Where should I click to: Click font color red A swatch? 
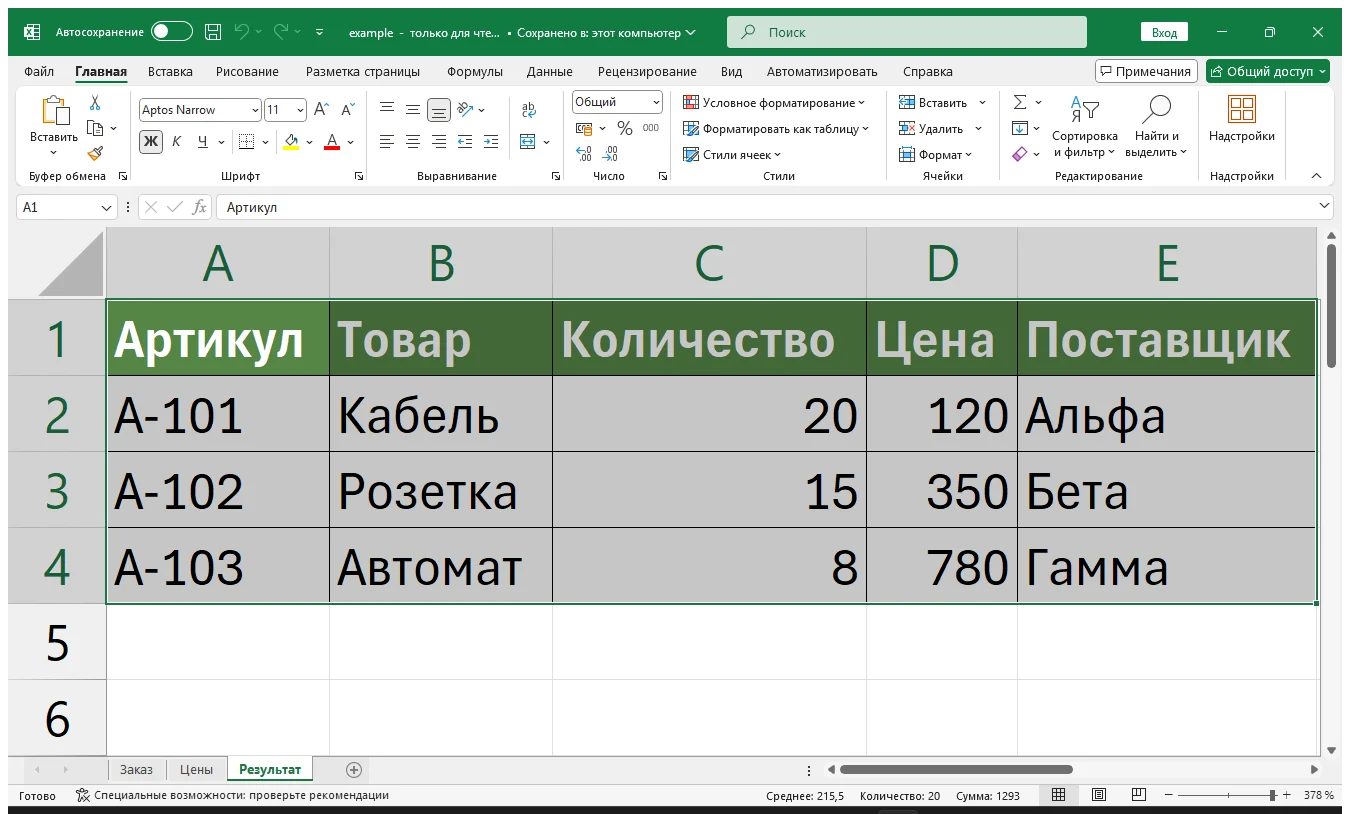332,141
